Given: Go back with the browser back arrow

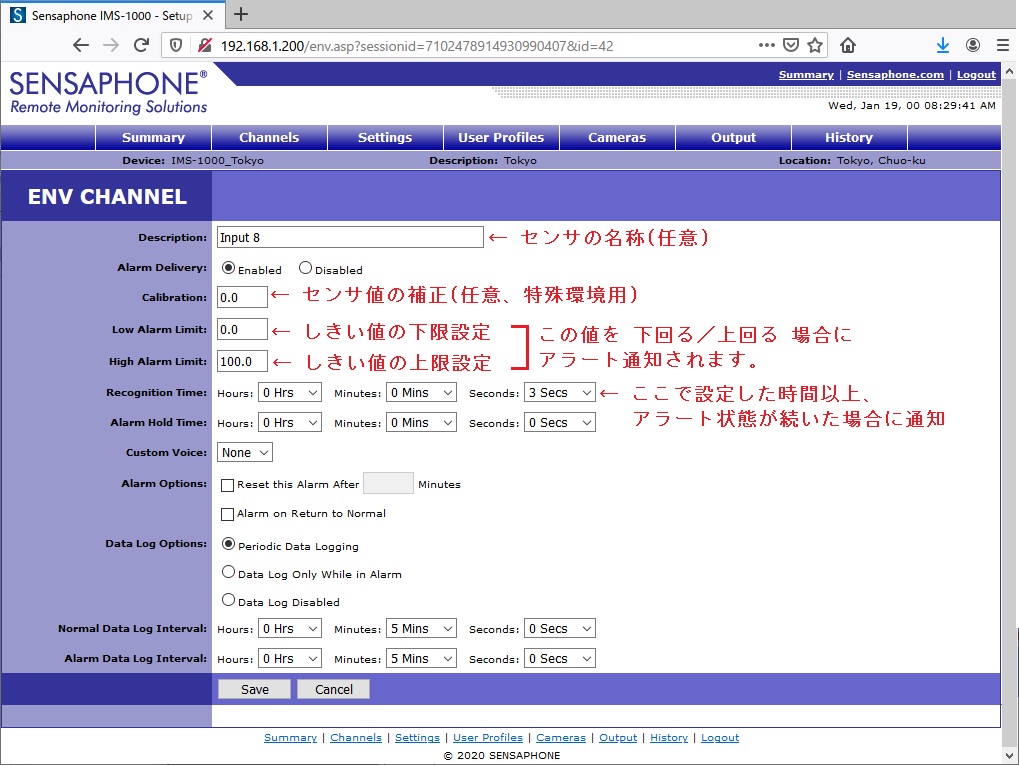Looking at the screenshot, I should tap(81, 45).
